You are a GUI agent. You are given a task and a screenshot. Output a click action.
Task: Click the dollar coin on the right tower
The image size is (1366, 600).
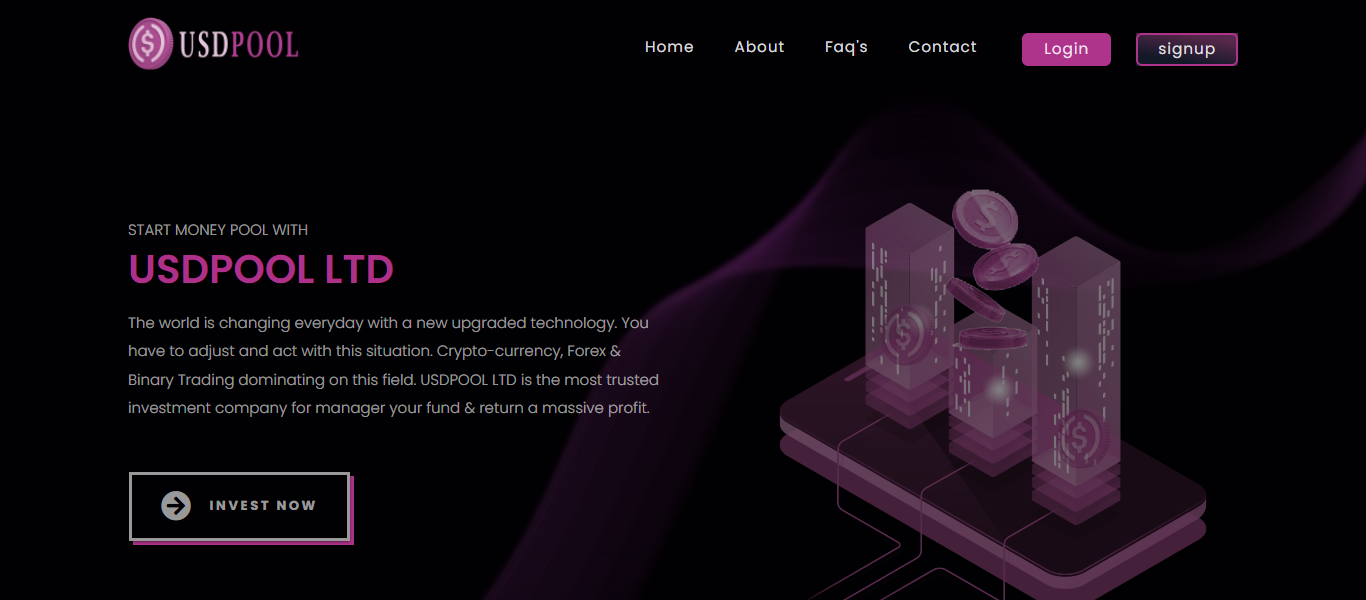pyautogui.click(x=1079, y=437)
